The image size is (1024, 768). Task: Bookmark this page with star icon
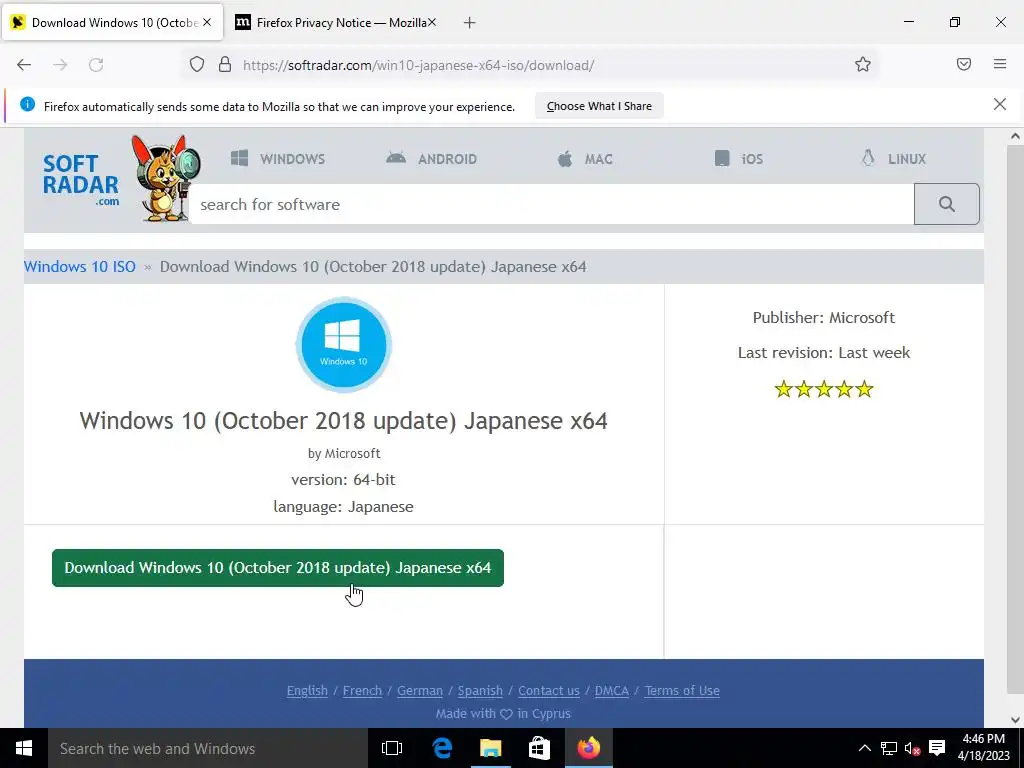[863, 65]
